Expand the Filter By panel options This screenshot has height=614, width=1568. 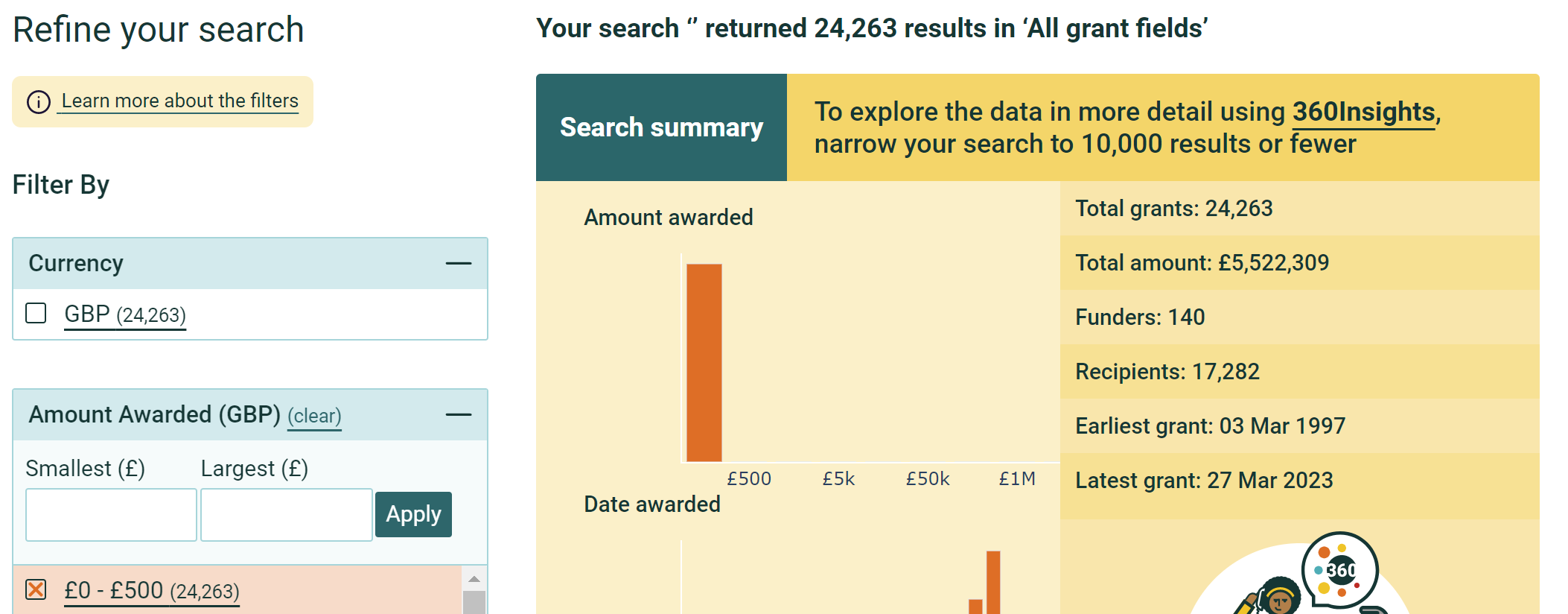click(61, 184)
